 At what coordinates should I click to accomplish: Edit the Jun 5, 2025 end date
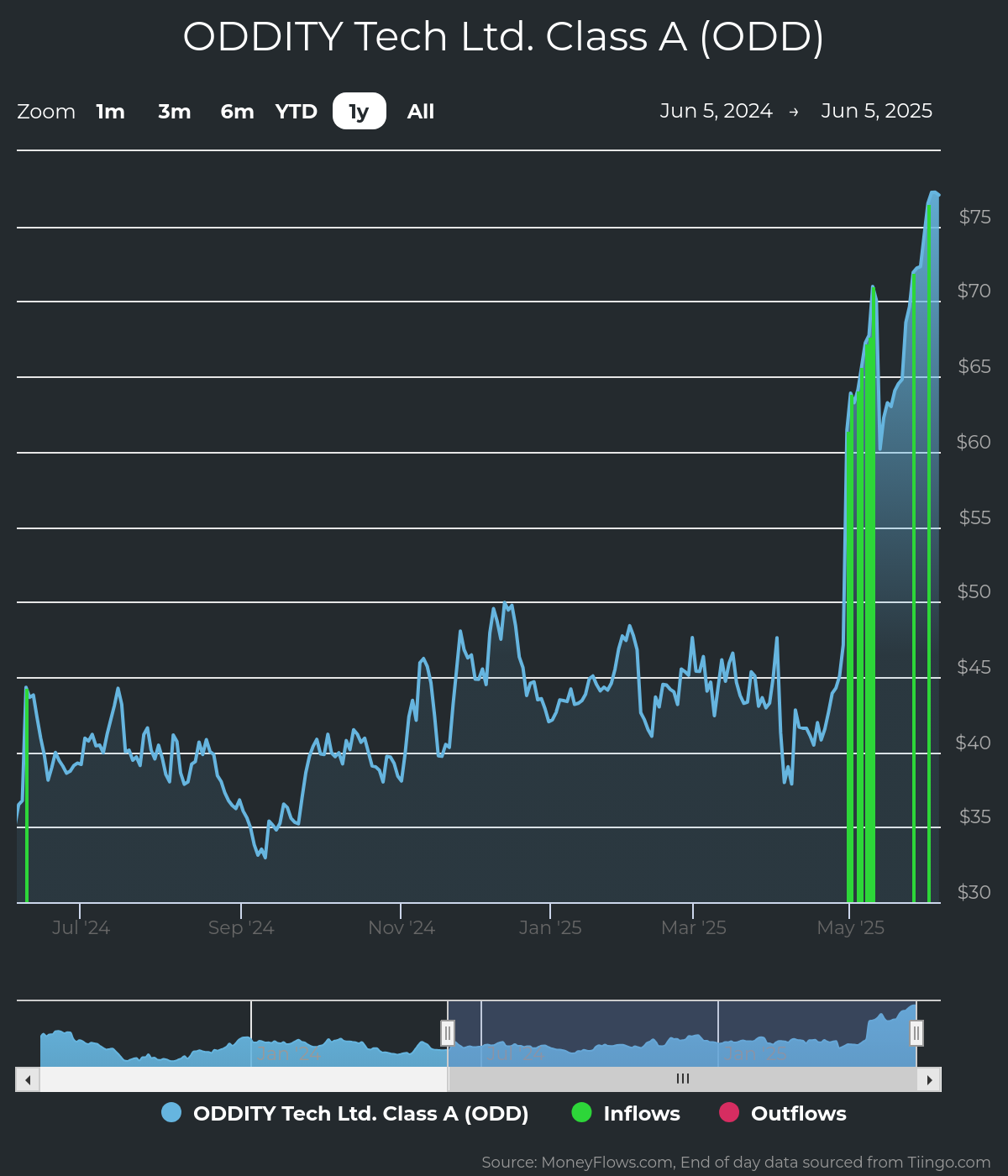[876, 111]
